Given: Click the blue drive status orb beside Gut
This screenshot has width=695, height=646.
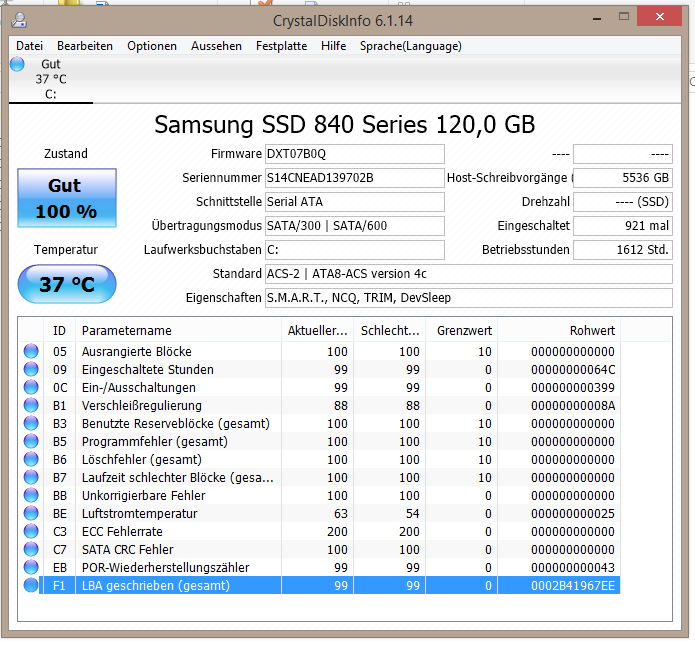Looking at the screenshot, I should 17,64.
